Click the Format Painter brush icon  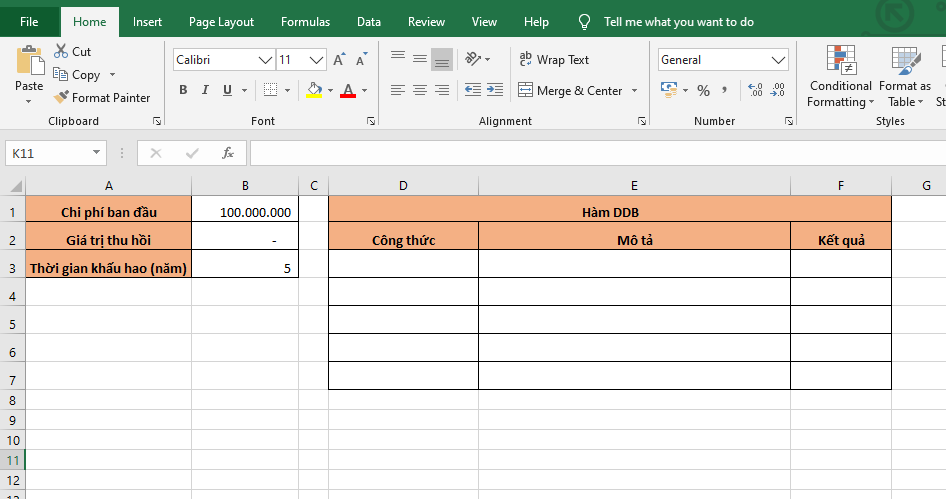[61, 98]
